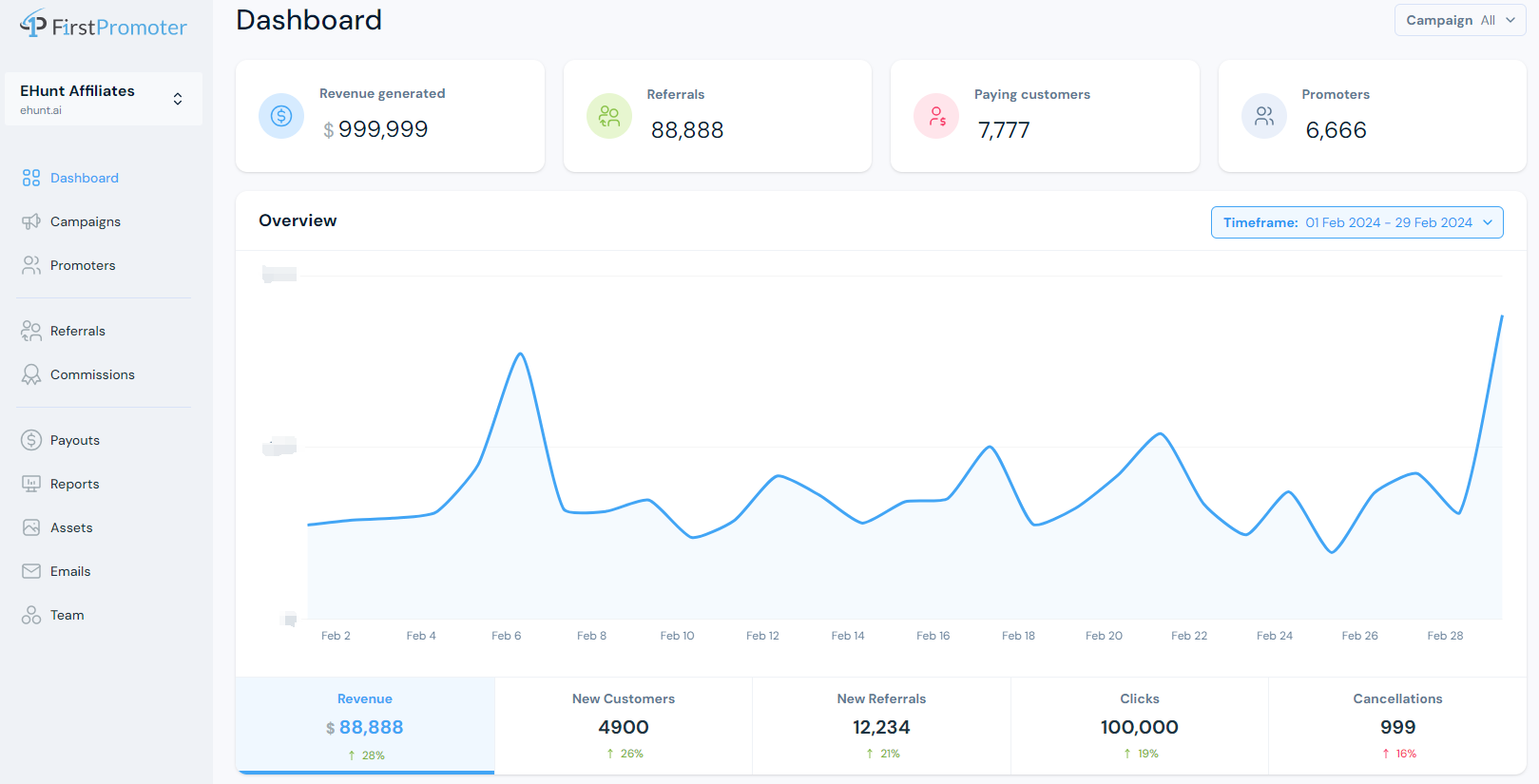Click the Paying customers stat card
This screenshot has height=784, width=1539.
tap(1044, 116)
